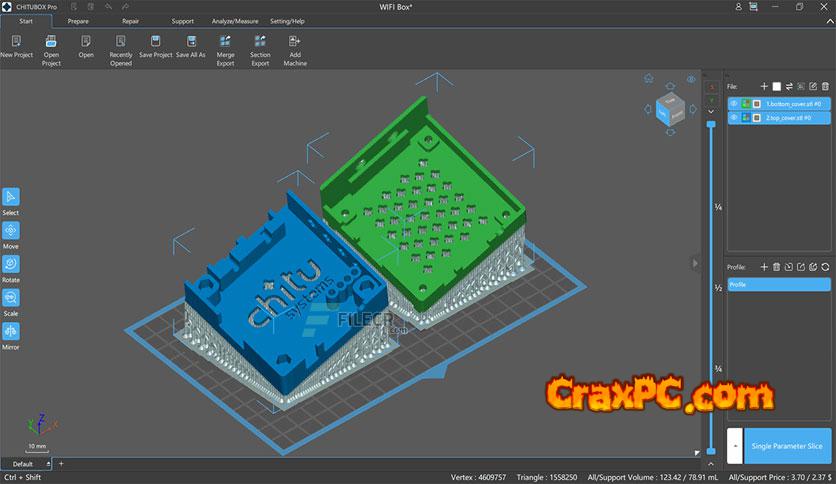The image size is (836, 484).
Task: Choose the Mirror tool
Action: pyautogui.click(x=11, y=331)
